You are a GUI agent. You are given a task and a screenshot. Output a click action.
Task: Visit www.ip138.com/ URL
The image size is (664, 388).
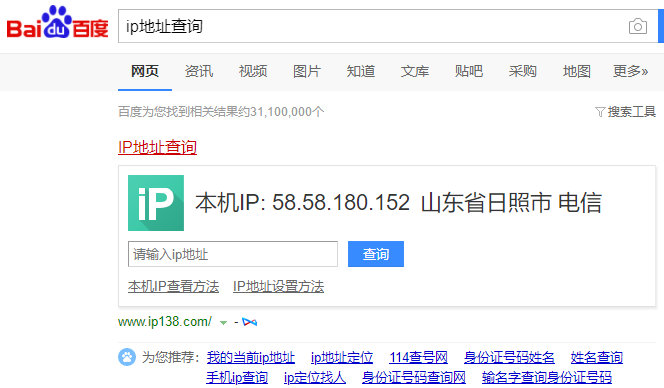[x=165, y=322]
